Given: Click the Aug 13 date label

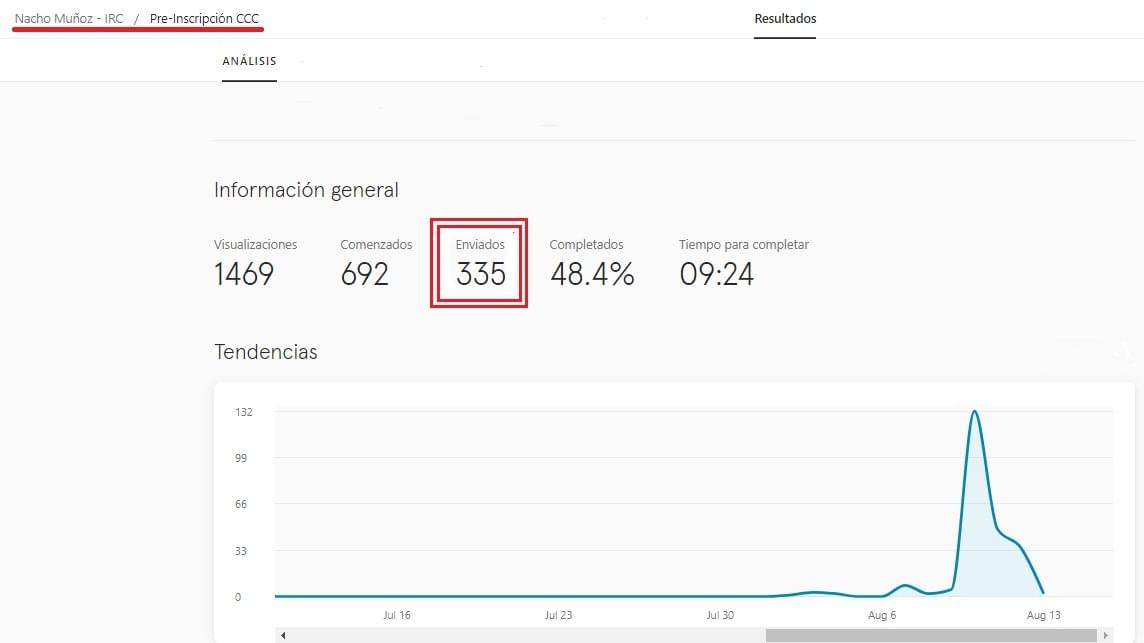Looking at the screenshot, I should click(1043, 615).
